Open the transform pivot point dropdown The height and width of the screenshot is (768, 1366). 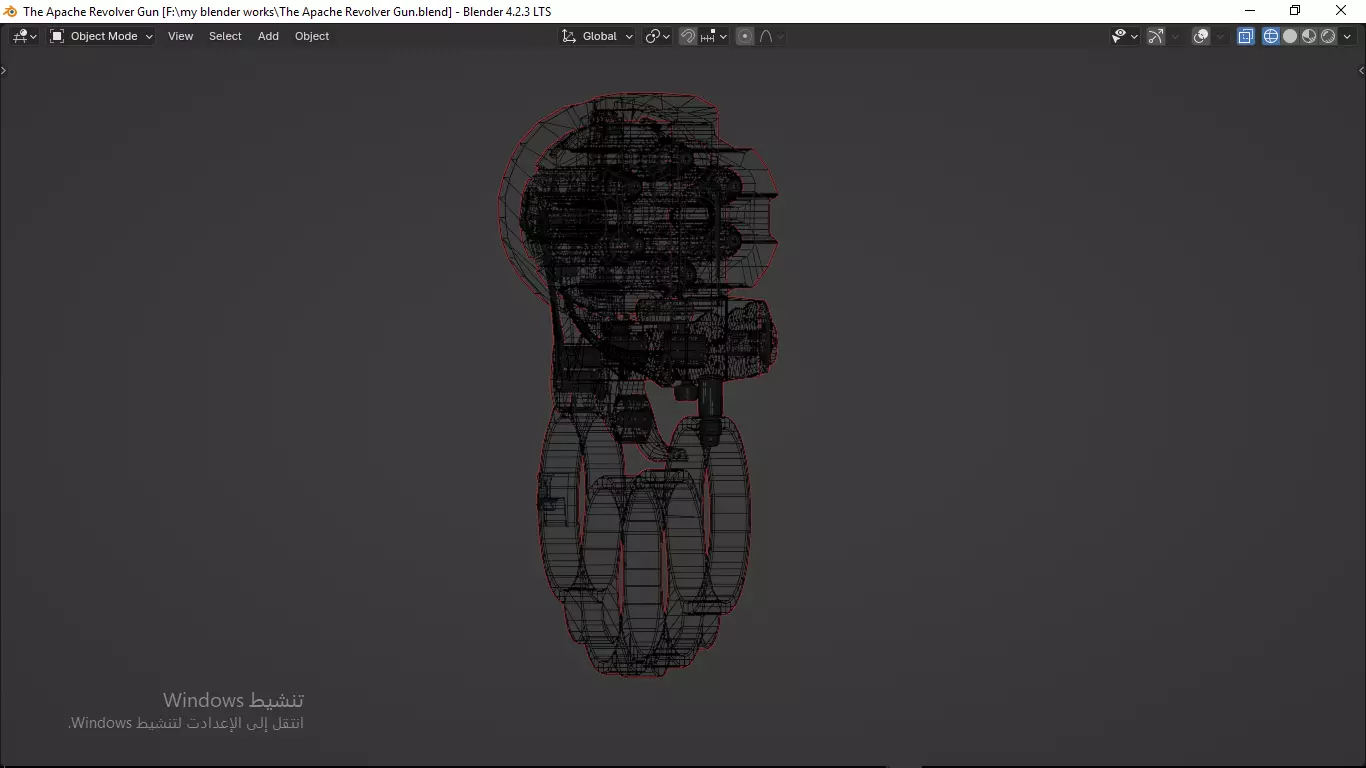pyautogui.click(x=657, y=36)
